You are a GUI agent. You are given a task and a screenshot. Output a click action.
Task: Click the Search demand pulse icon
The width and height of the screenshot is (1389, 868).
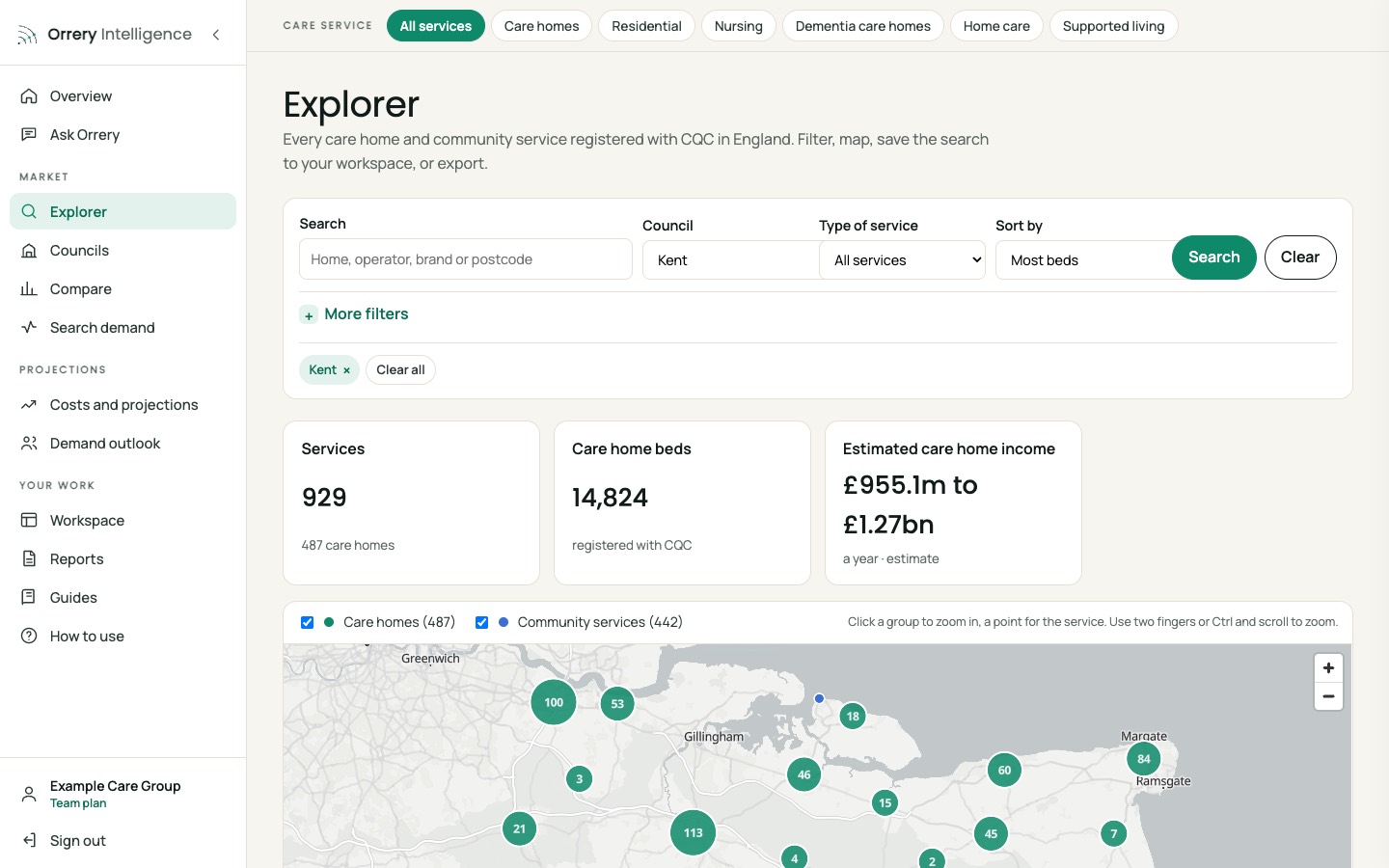[29, 328]
